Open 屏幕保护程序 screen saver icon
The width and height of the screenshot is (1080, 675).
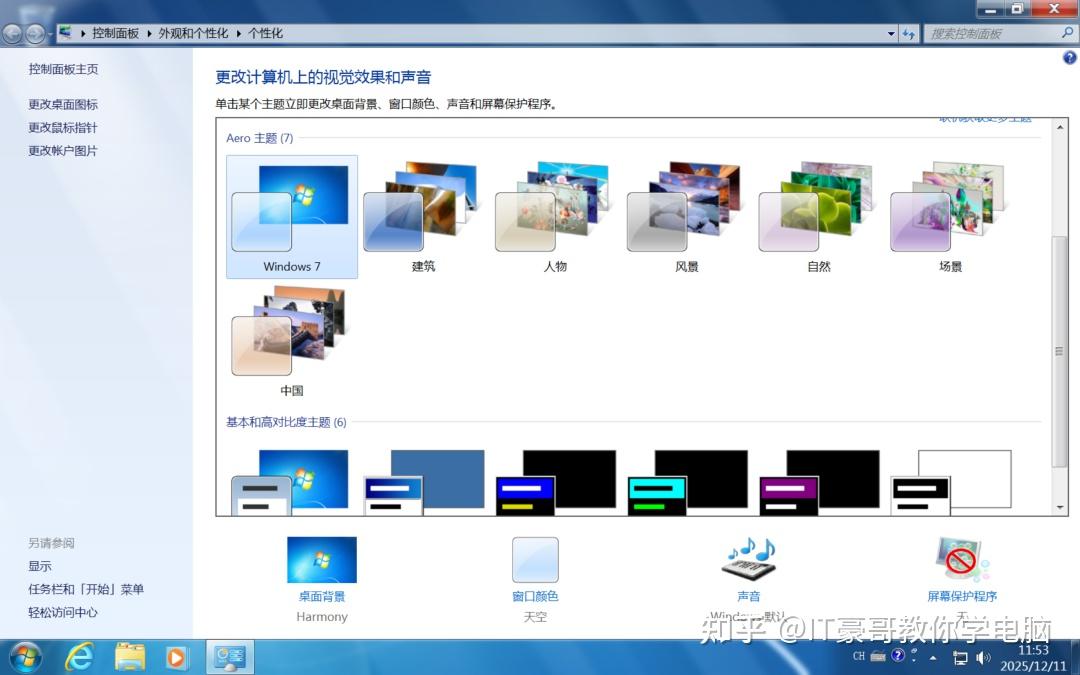click(962, 559)
